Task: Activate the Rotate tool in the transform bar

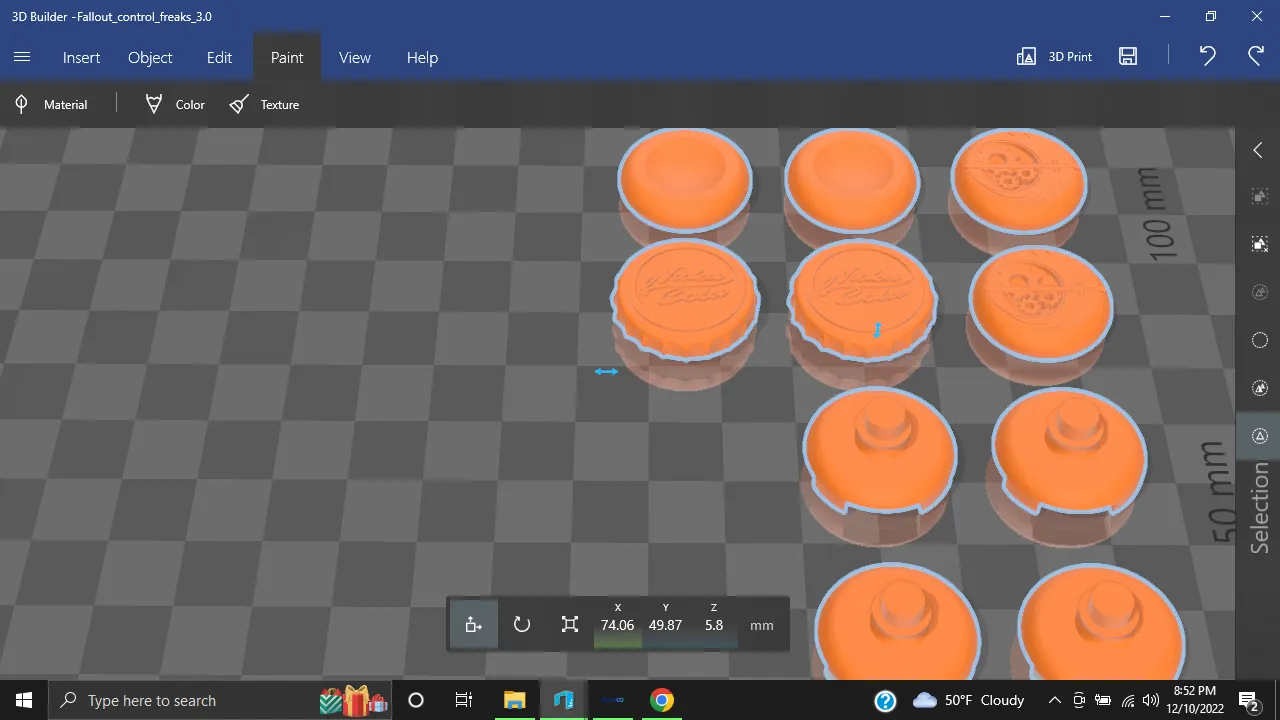Action: (x=522, y=625)
